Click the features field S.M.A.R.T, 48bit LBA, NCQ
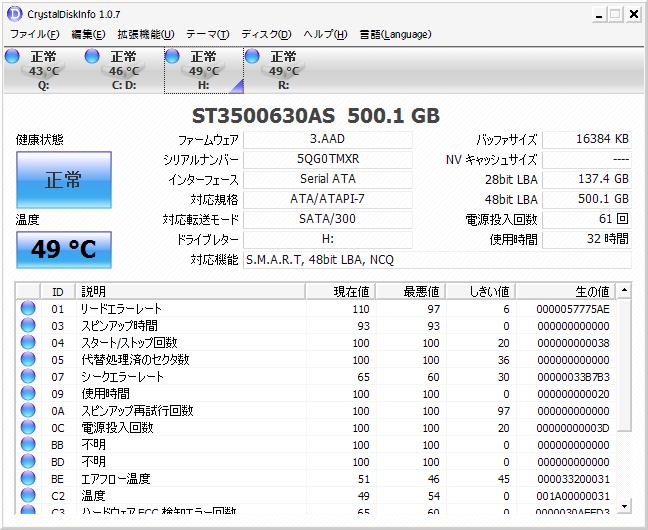648x530 pixels. tap(437, 260)
